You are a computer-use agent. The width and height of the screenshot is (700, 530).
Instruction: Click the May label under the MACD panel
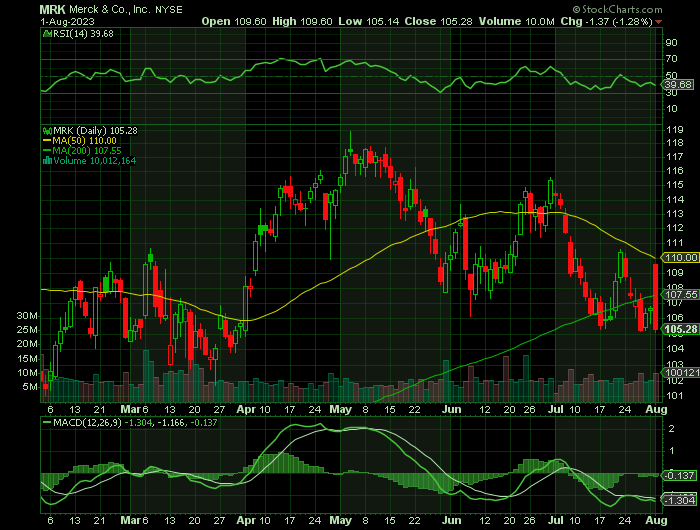tap(341, 520)
